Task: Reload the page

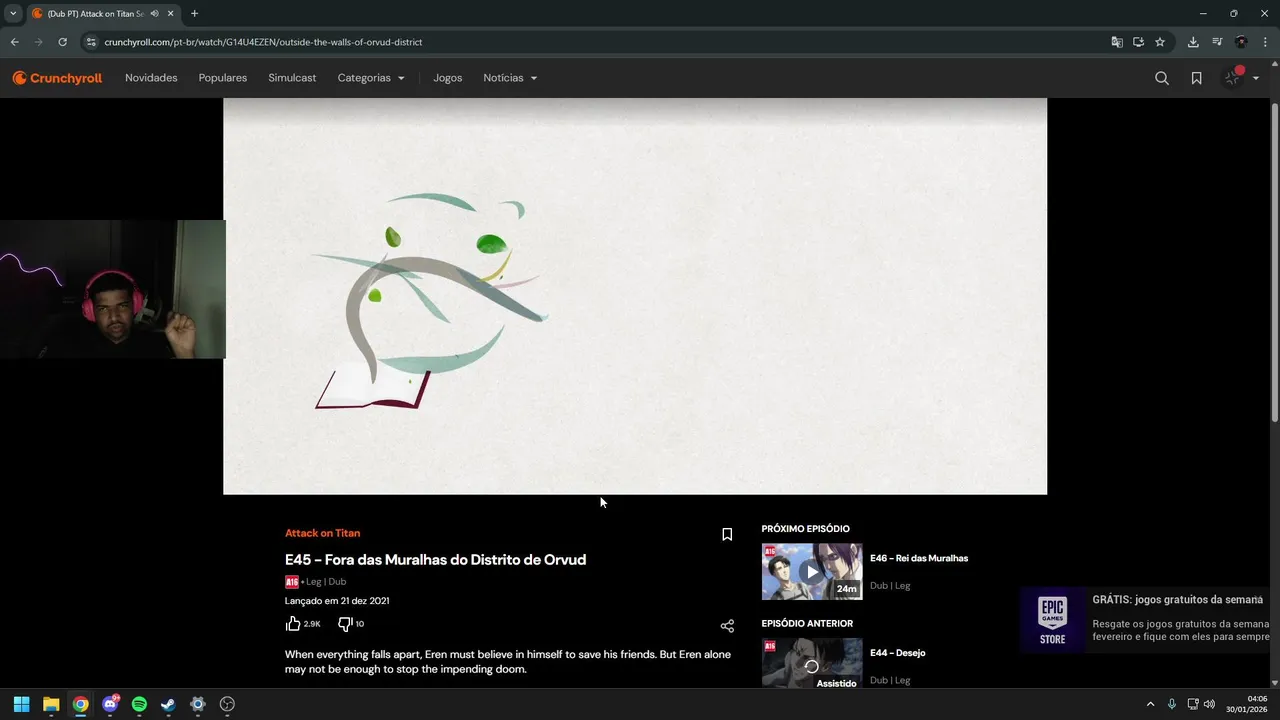Action: pos(63,42)
